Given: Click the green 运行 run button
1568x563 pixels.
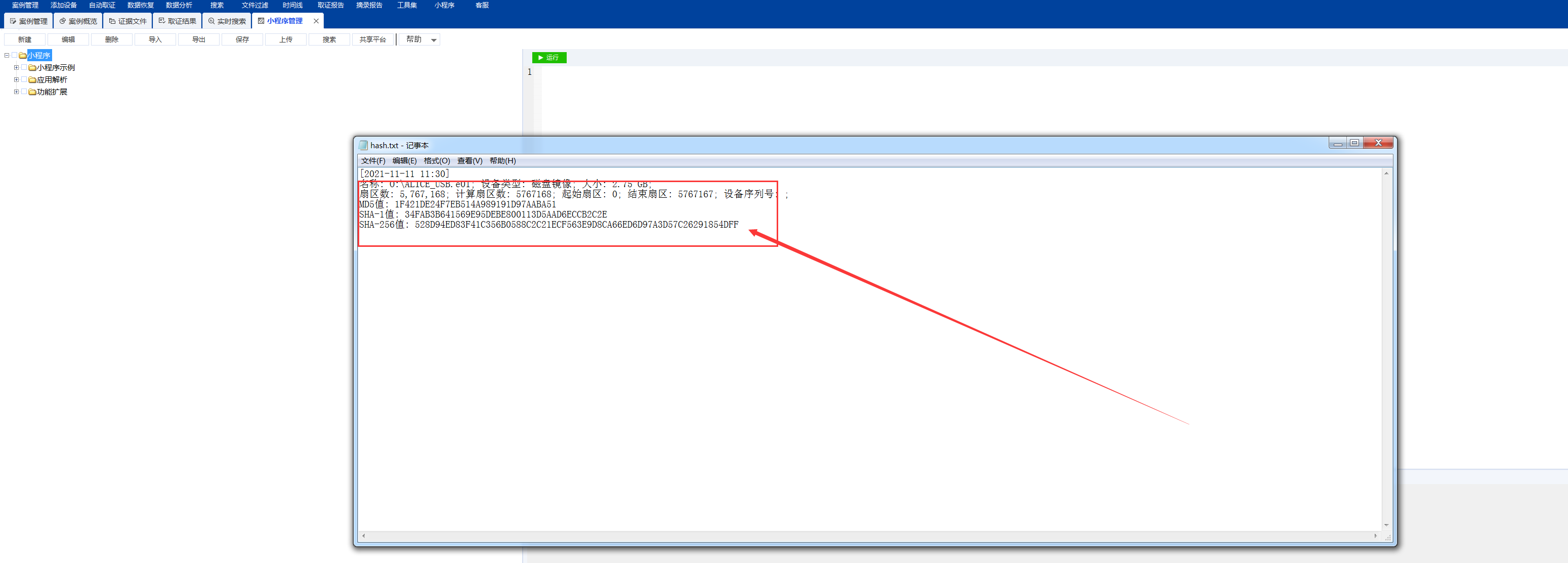Looking at the screenshot, I should click(548, 57).
